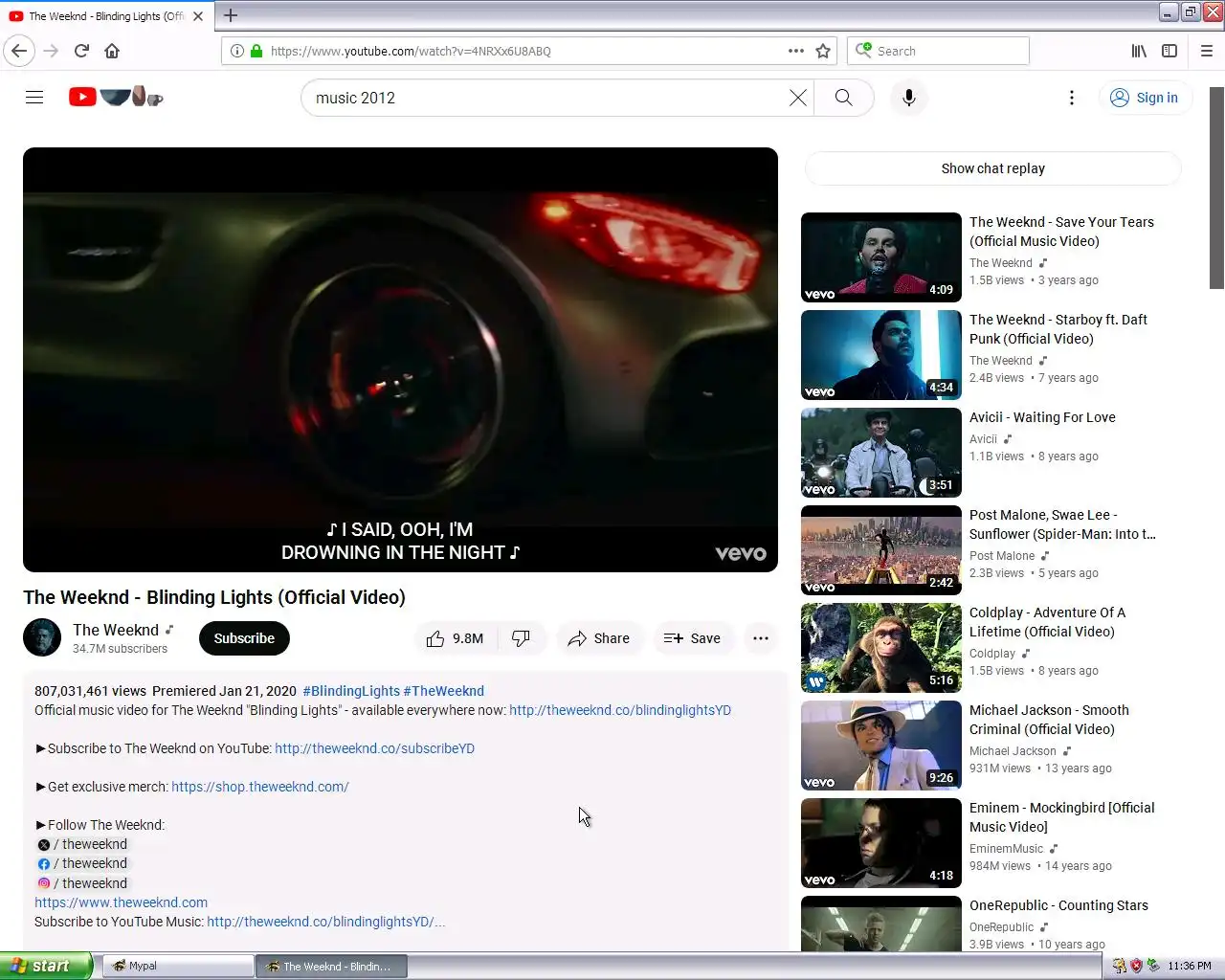The height and width of the screenshot is (980, 1225).
Task: Open Coldplay Adventure Of A Lifetime title
Action: coord(1047,622)
